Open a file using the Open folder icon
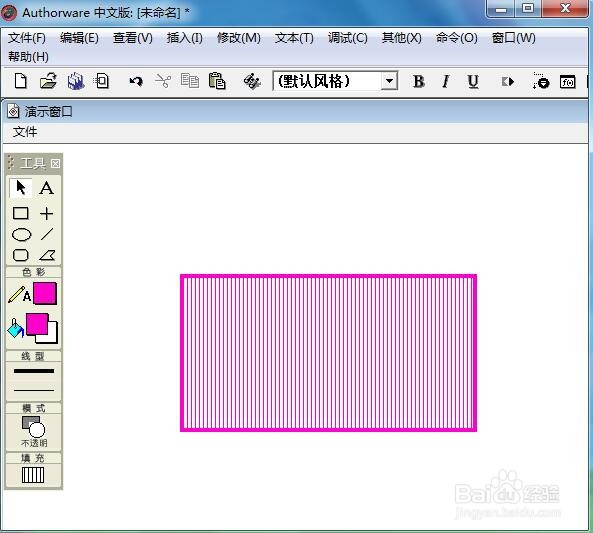Screen dimensions: 593x533 click(x=48, y=81)
